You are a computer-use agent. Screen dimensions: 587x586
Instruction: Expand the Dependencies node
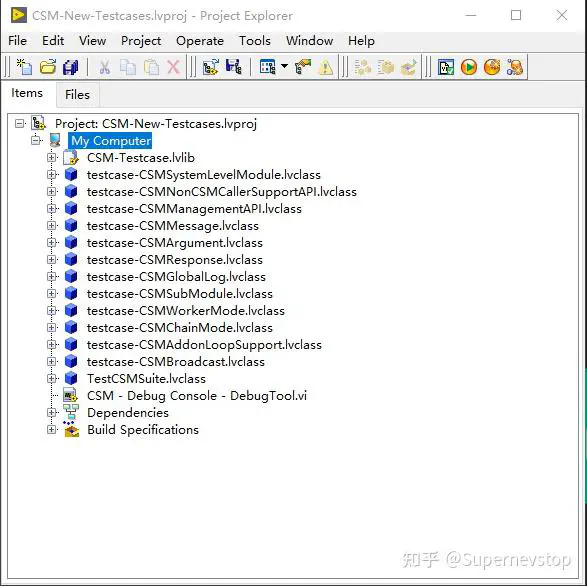(x=52, y=412)
